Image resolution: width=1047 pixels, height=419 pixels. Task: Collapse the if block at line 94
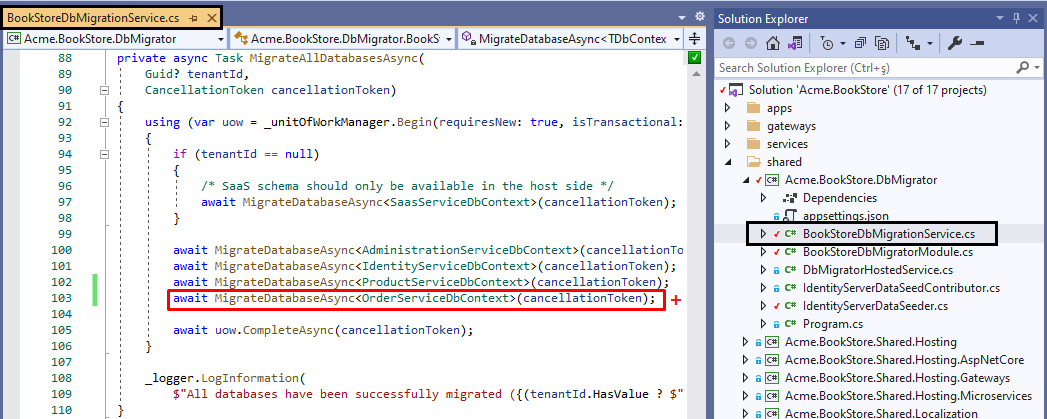[x=103, y=154]
